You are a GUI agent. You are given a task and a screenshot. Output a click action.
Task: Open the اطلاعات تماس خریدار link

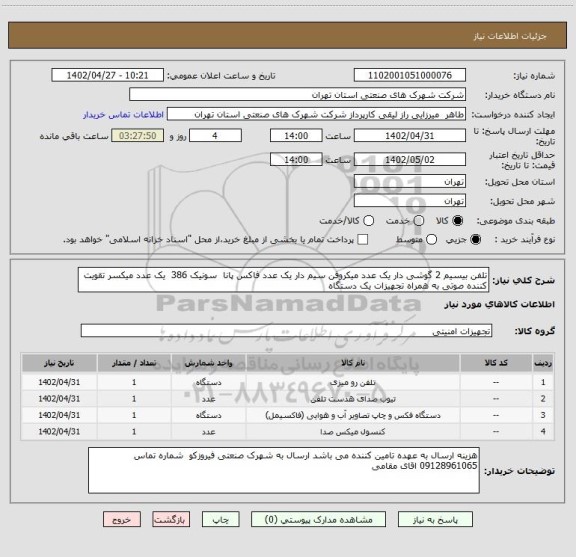[x=123, y=115]
